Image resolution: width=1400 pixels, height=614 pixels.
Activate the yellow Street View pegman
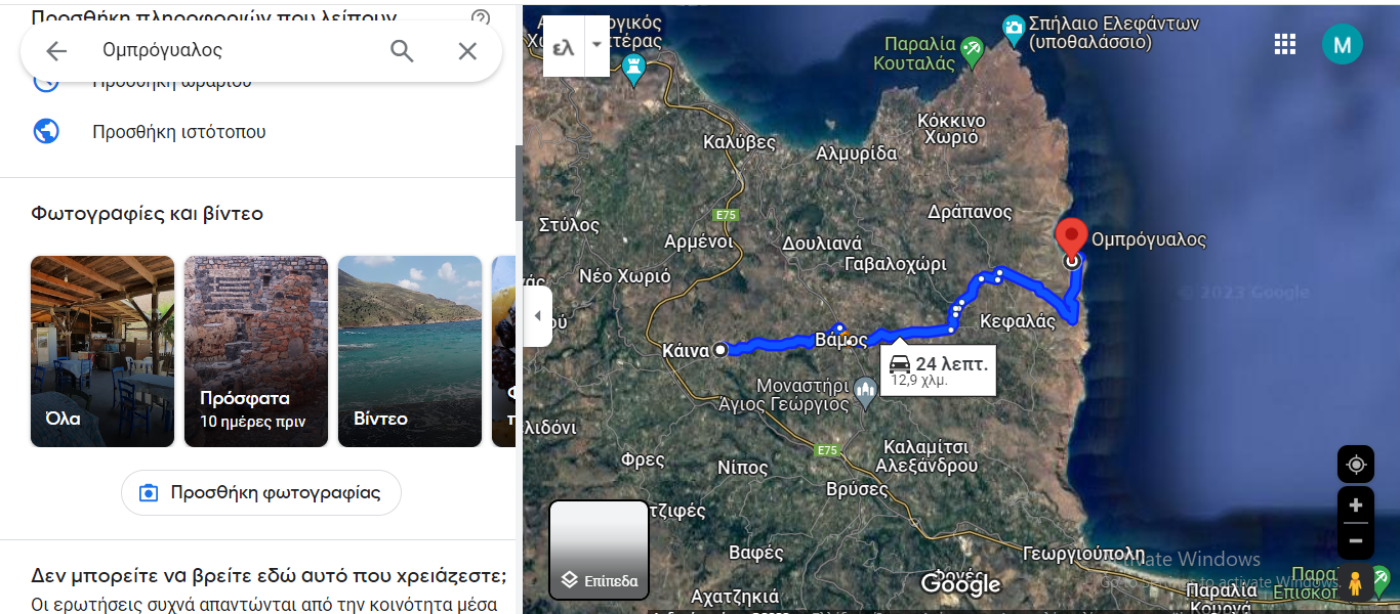coord(1356,583)
